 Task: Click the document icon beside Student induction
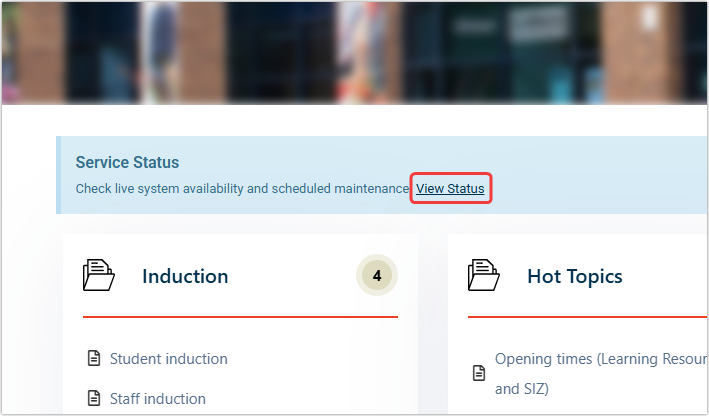[x=94, y=359]
